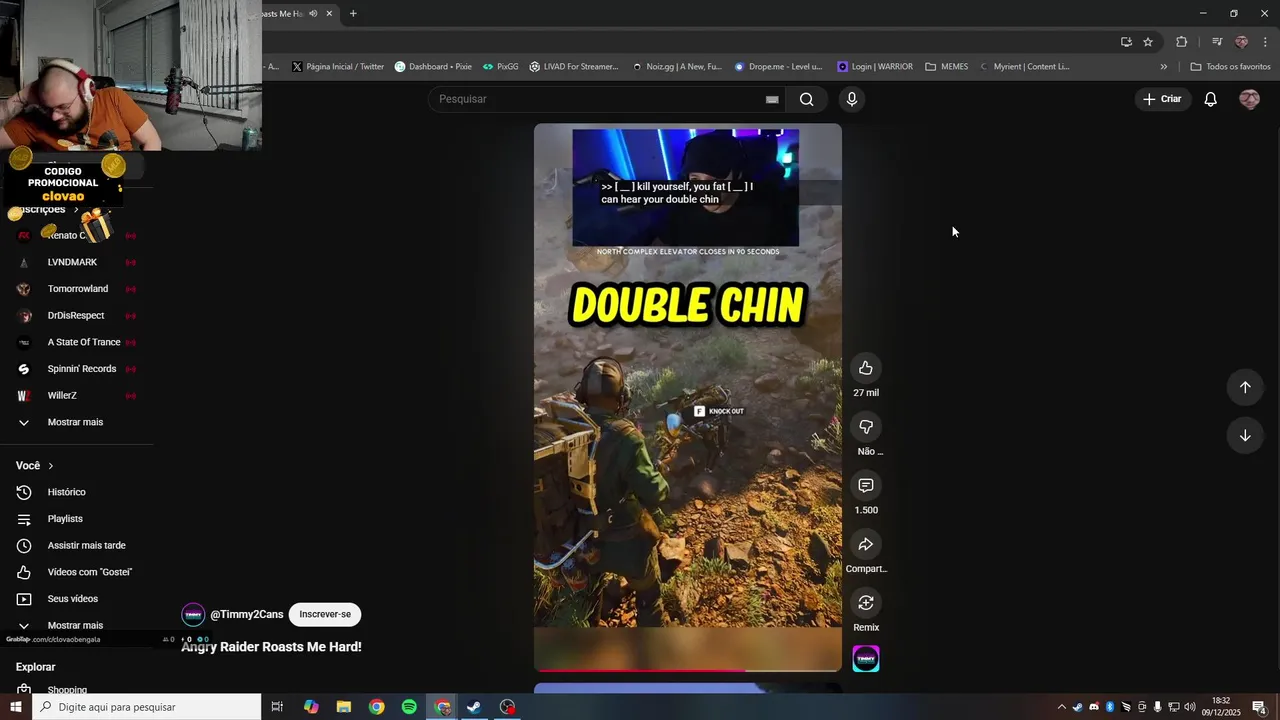Image resolution: width=1280 pixels, height=720 pixels.
Task: Open YouTube notifications bell
Action: pos(1210,99)
